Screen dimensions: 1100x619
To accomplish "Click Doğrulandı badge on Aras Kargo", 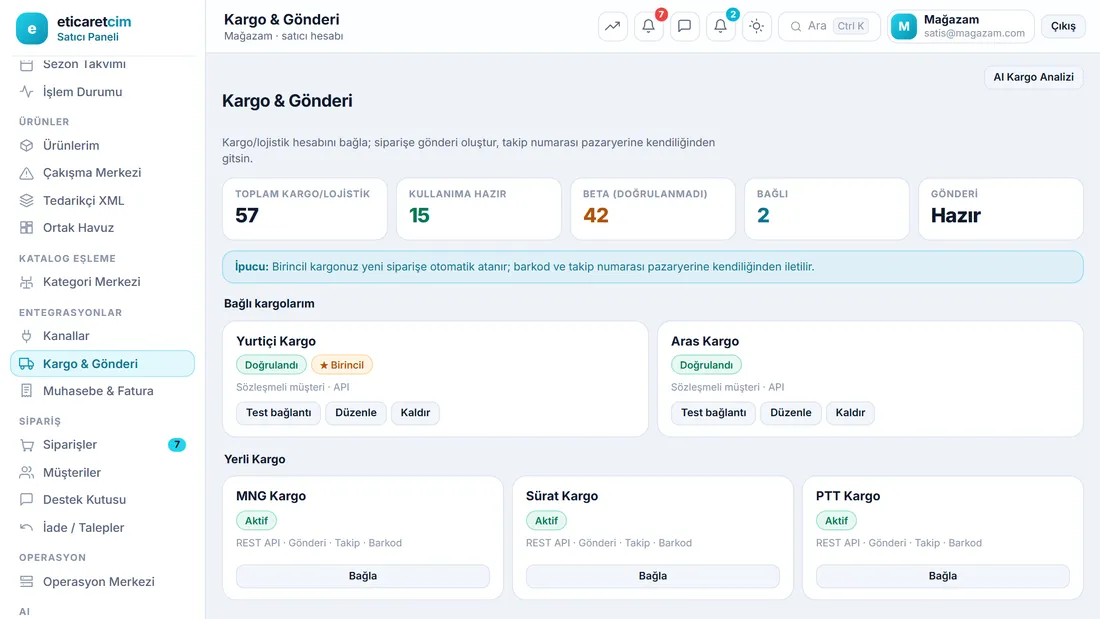I will point(706,365).
